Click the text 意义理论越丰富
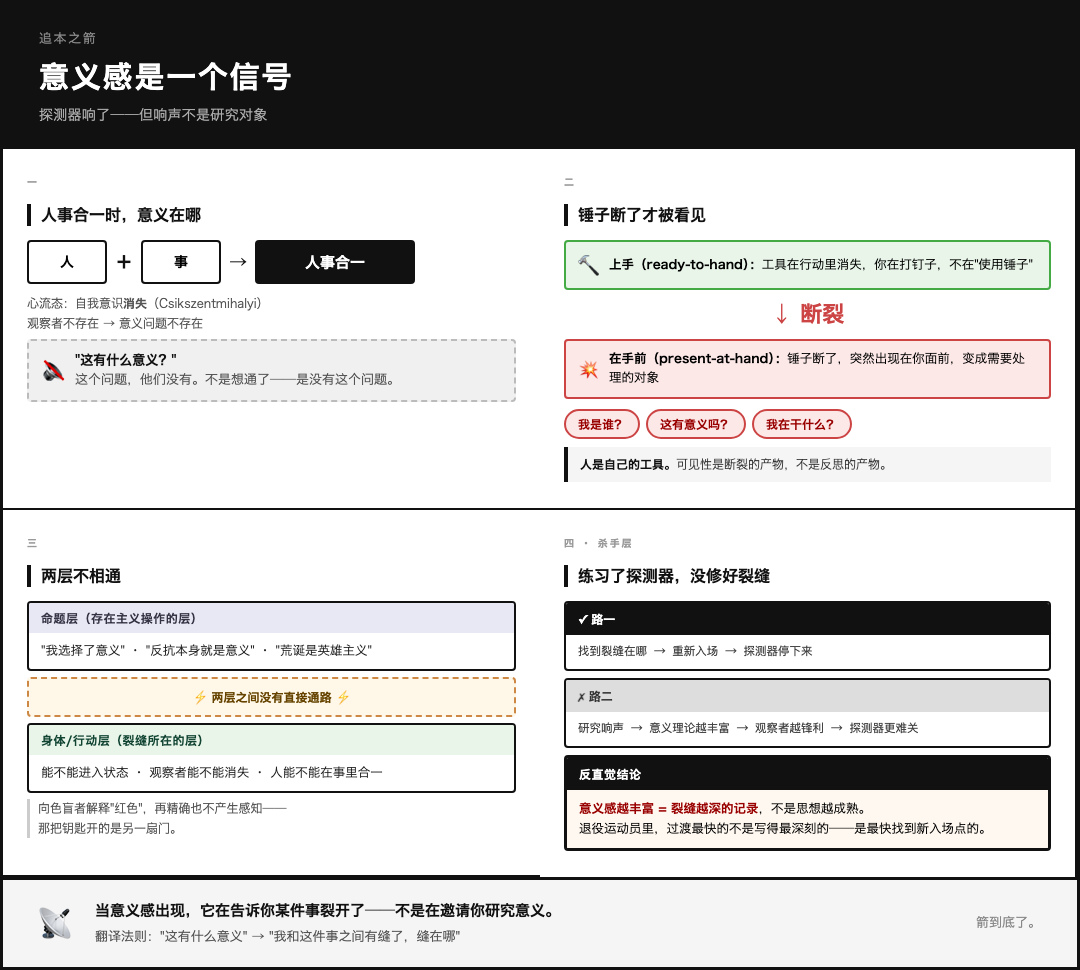1080x970 pixels. coord(689,728)
